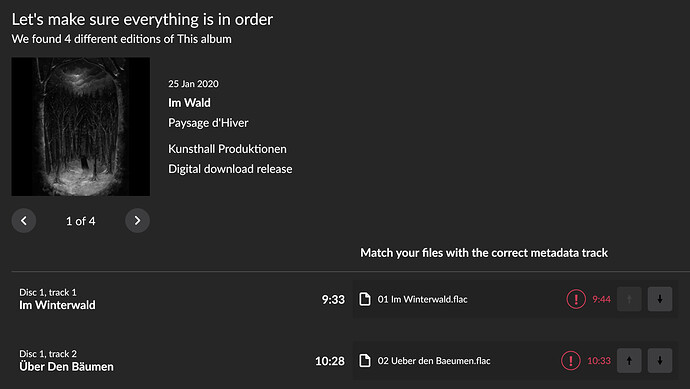Click file icon for 02 Ueber den Baeumen.flac
The height and width of the screenshot is (389, 690).
click(x=365, y=361)
